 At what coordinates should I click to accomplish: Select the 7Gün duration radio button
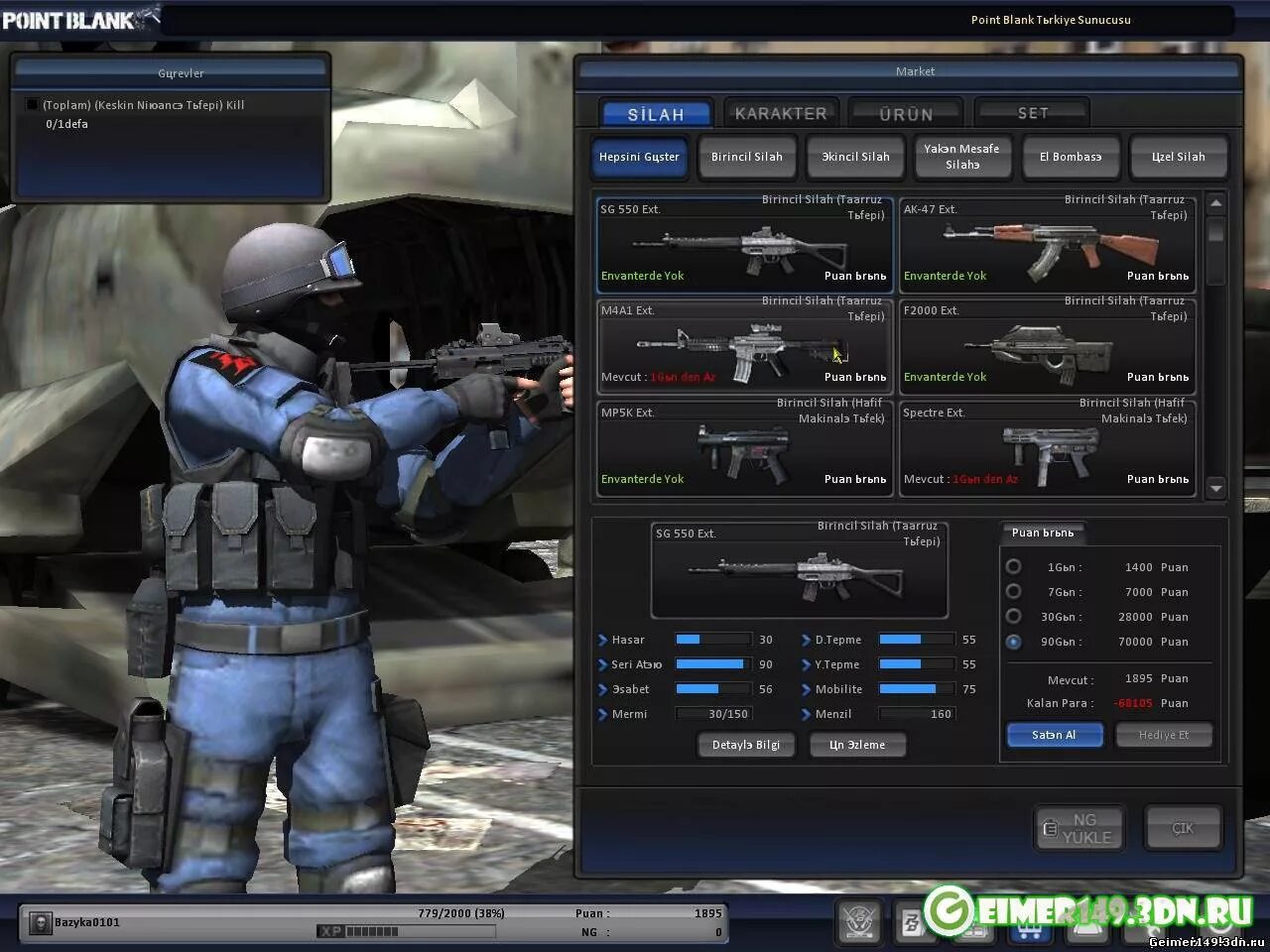click(1013, 591)
